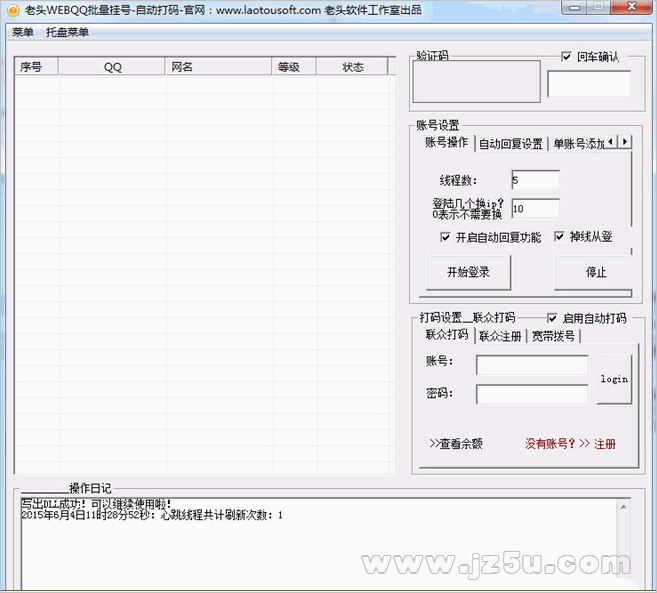657x593 pixels.
Task: Click the 没有账号？>> 注册 link
Action: pos(570,443)
